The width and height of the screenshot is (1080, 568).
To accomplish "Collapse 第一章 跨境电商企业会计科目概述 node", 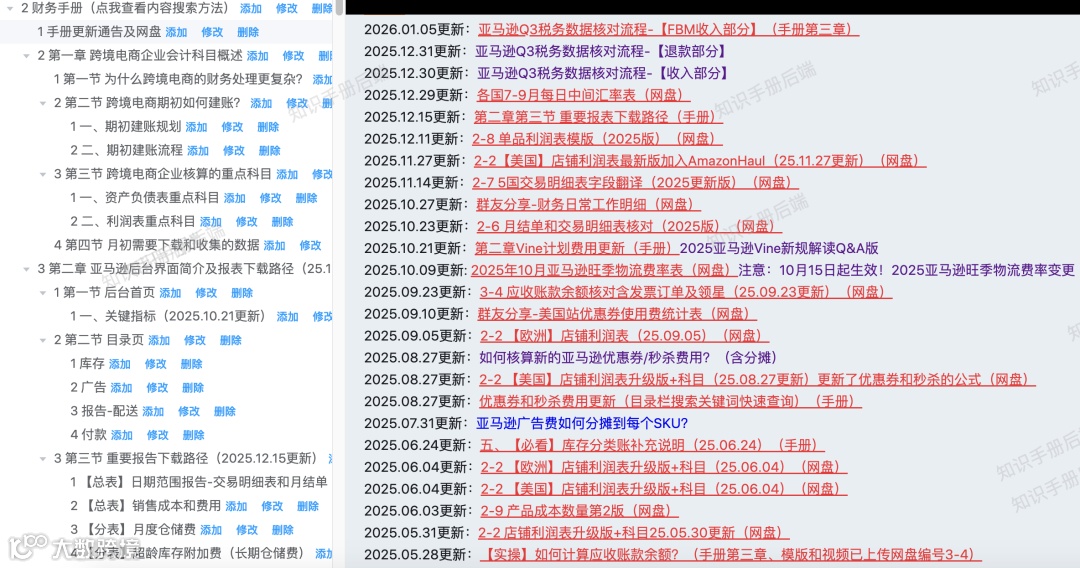I will click(26, 56).
